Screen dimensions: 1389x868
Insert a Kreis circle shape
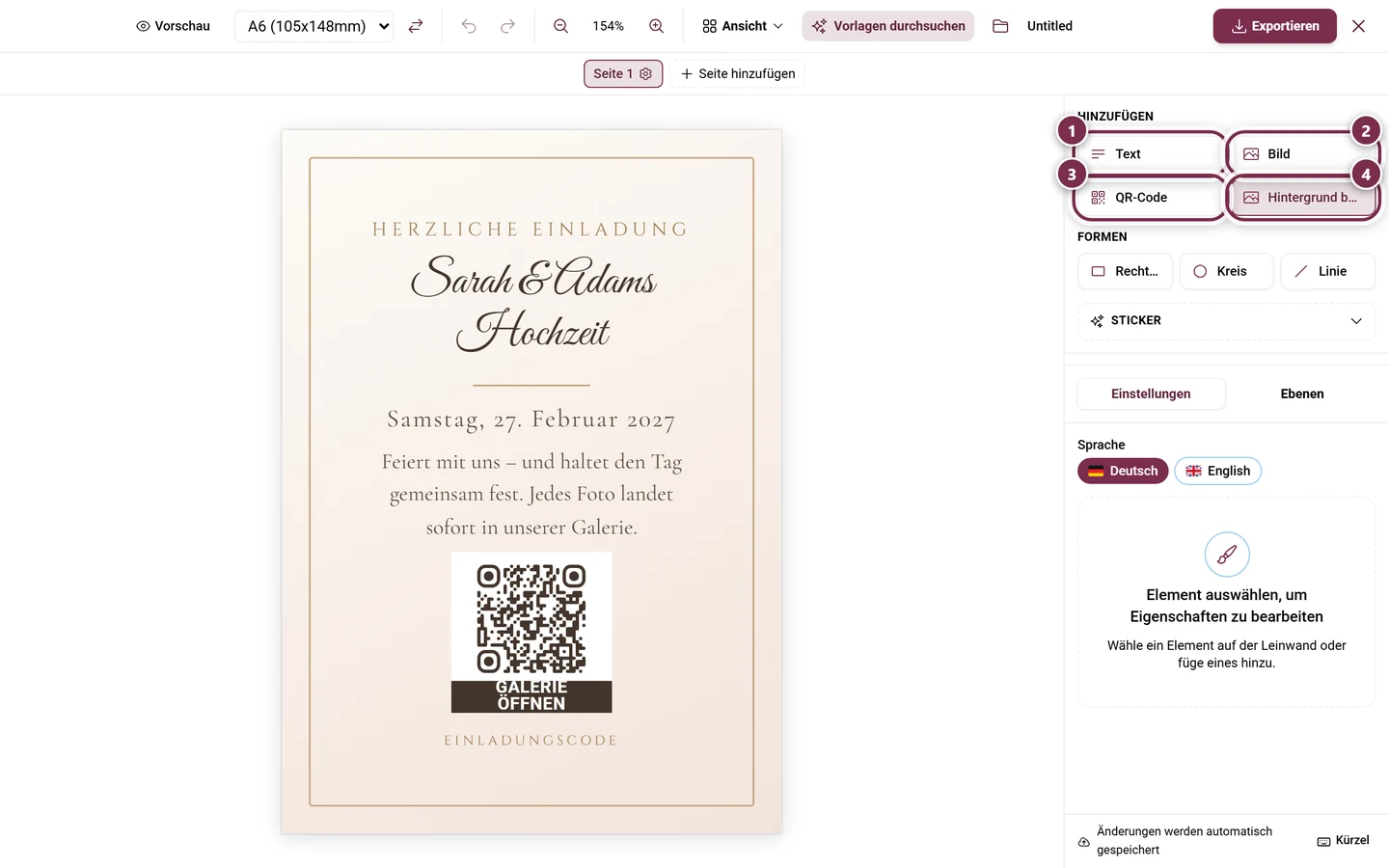point(1226,271)
